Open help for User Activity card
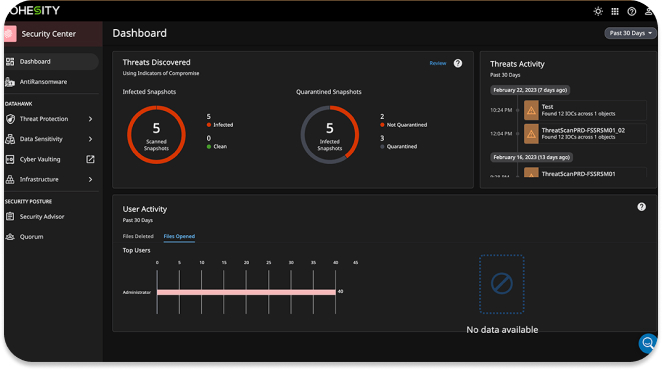The width and height of the screenshot is (662, 370). pyautogui.click(x=641, y=207)
